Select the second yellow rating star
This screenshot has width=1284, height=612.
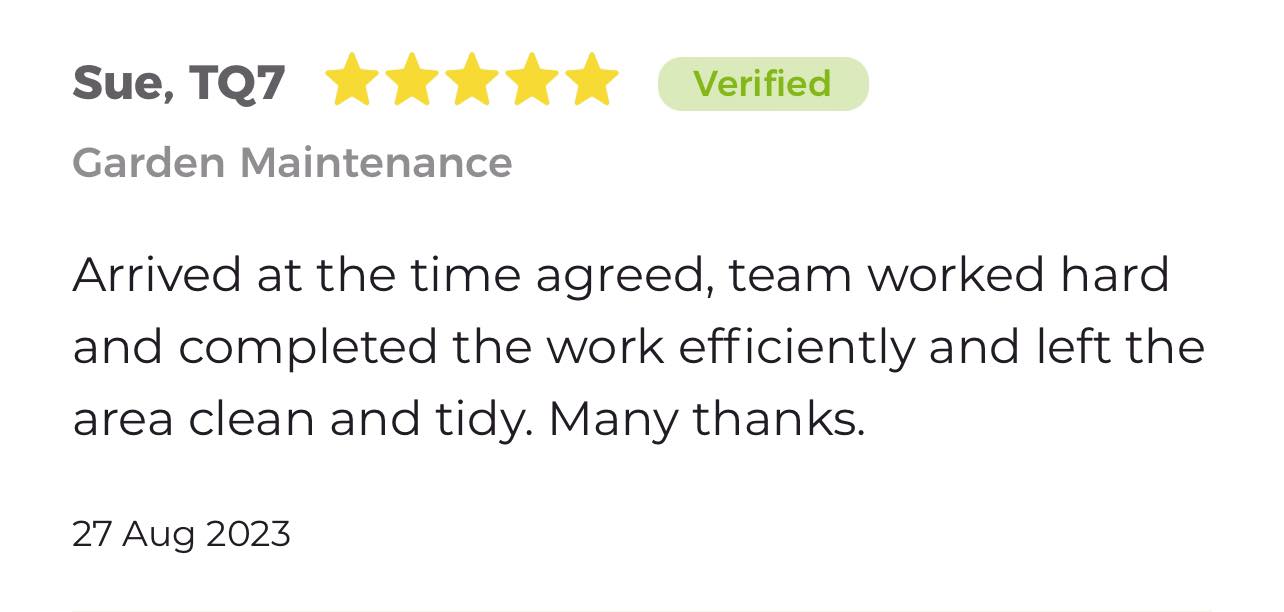pyautogui.click(x=412, y=80)
